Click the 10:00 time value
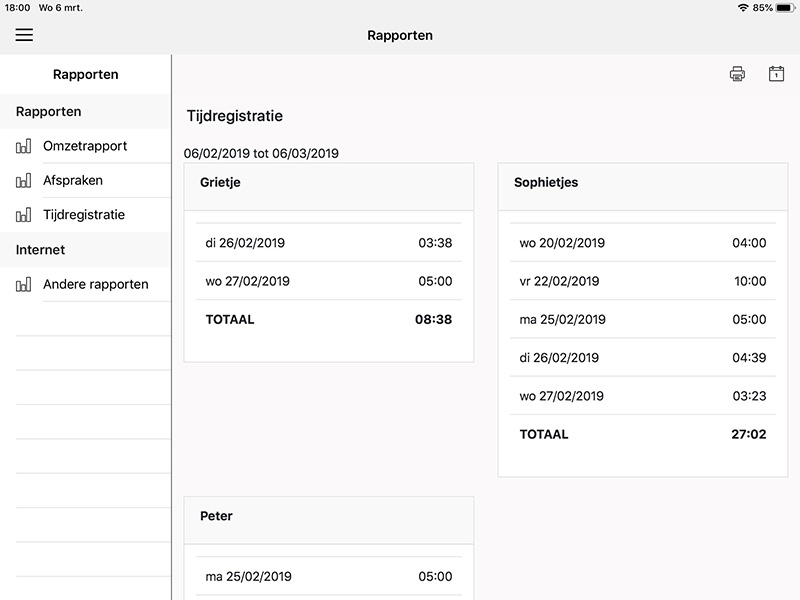800x600 pixels. pos(750,281)
